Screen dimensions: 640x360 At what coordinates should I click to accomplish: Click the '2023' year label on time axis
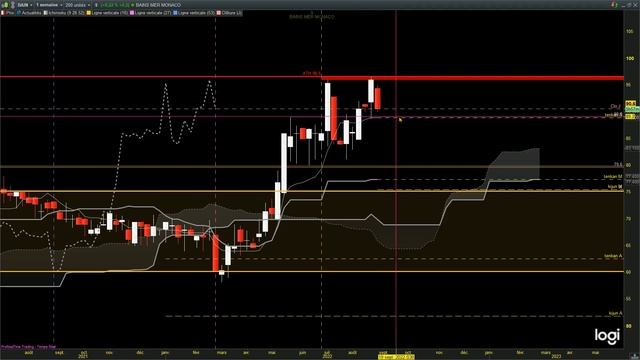pos(556,357)
